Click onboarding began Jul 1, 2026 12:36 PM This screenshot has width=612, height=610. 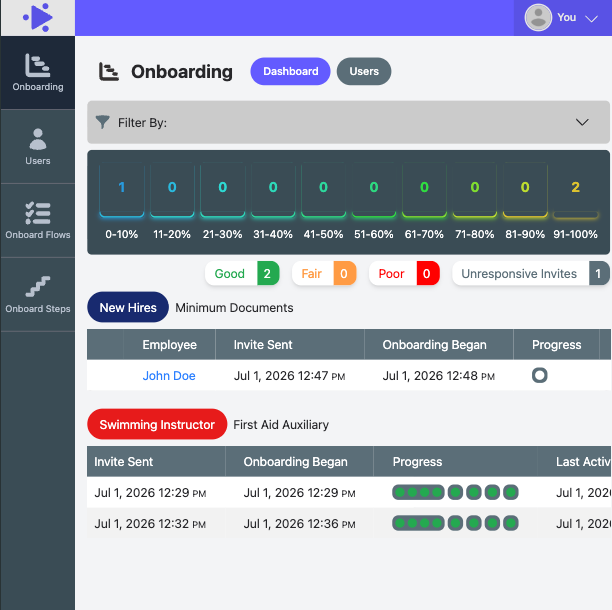(299, 523)
